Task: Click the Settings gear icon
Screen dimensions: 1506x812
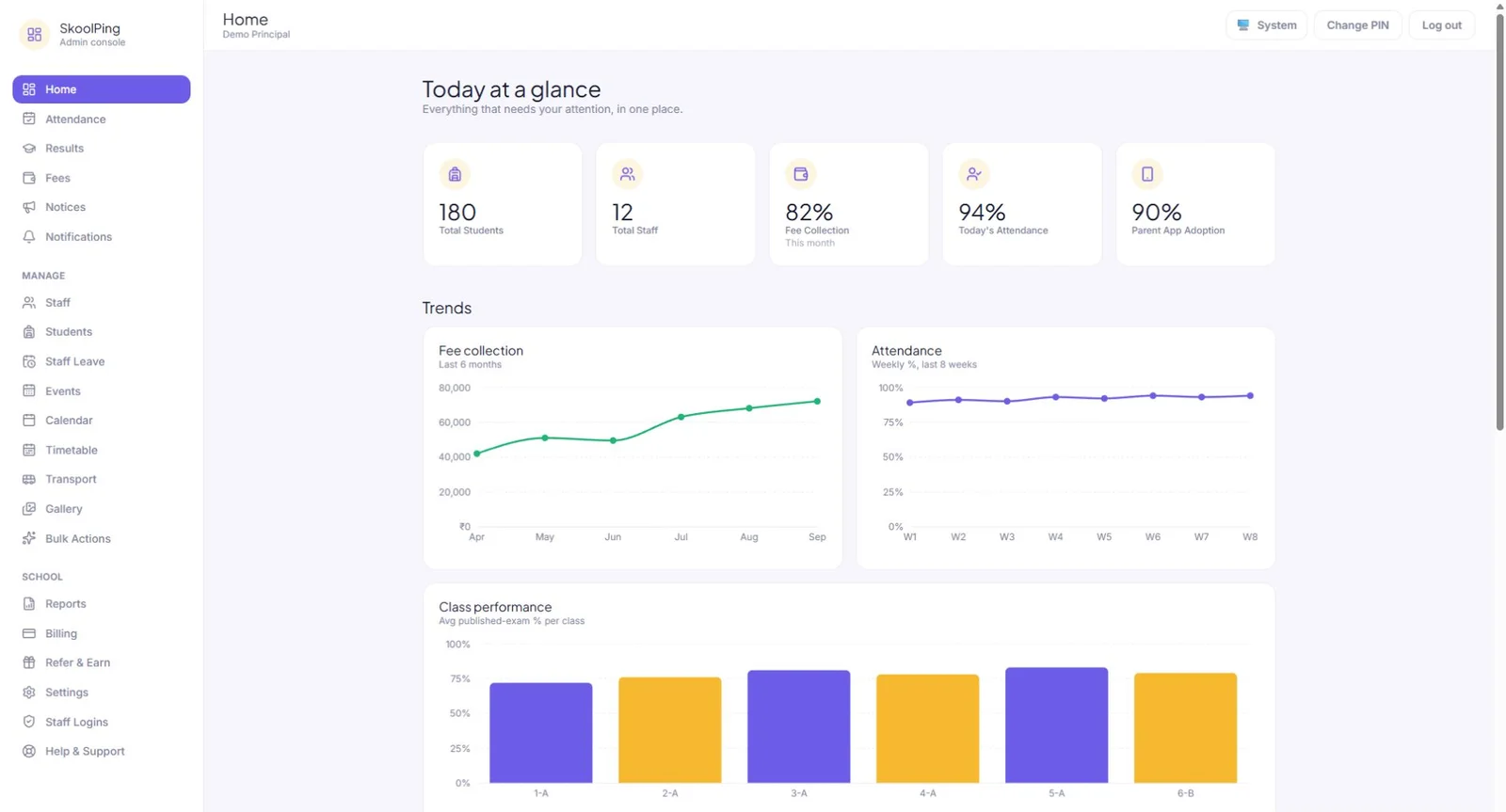Action: pos(29,693)
